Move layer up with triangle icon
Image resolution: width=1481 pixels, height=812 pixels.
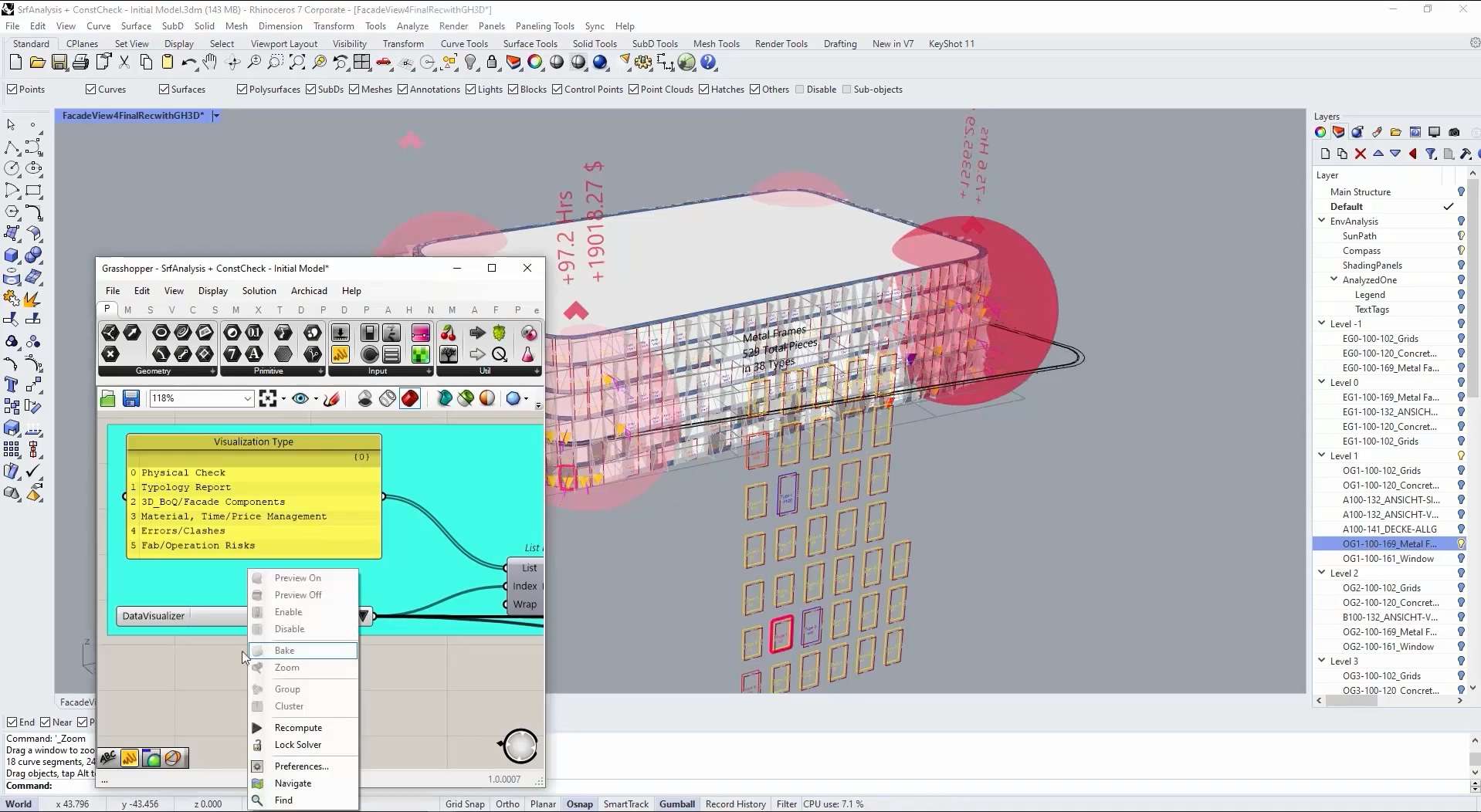(1378, 154)
